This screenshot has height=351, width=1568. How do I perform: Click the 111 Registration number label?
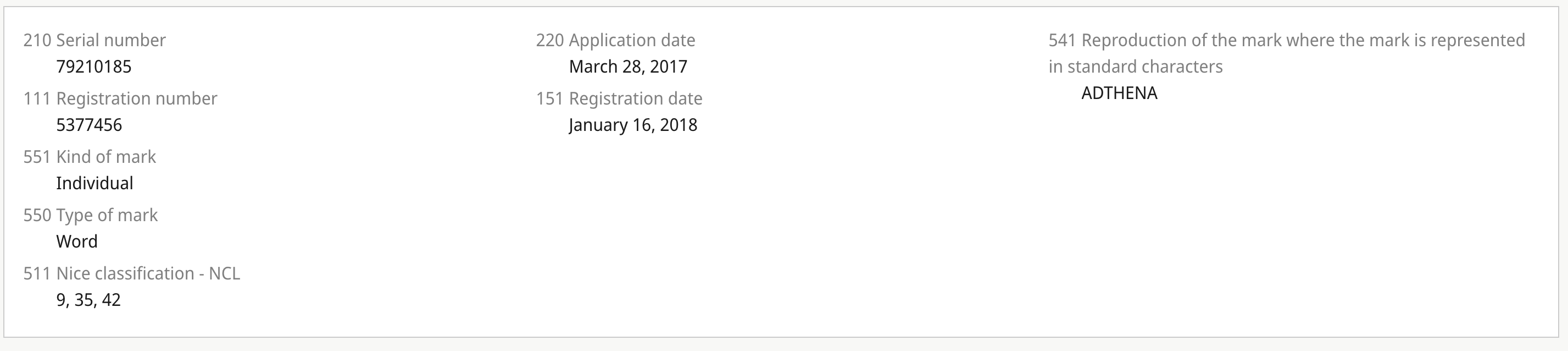point(120,98)
